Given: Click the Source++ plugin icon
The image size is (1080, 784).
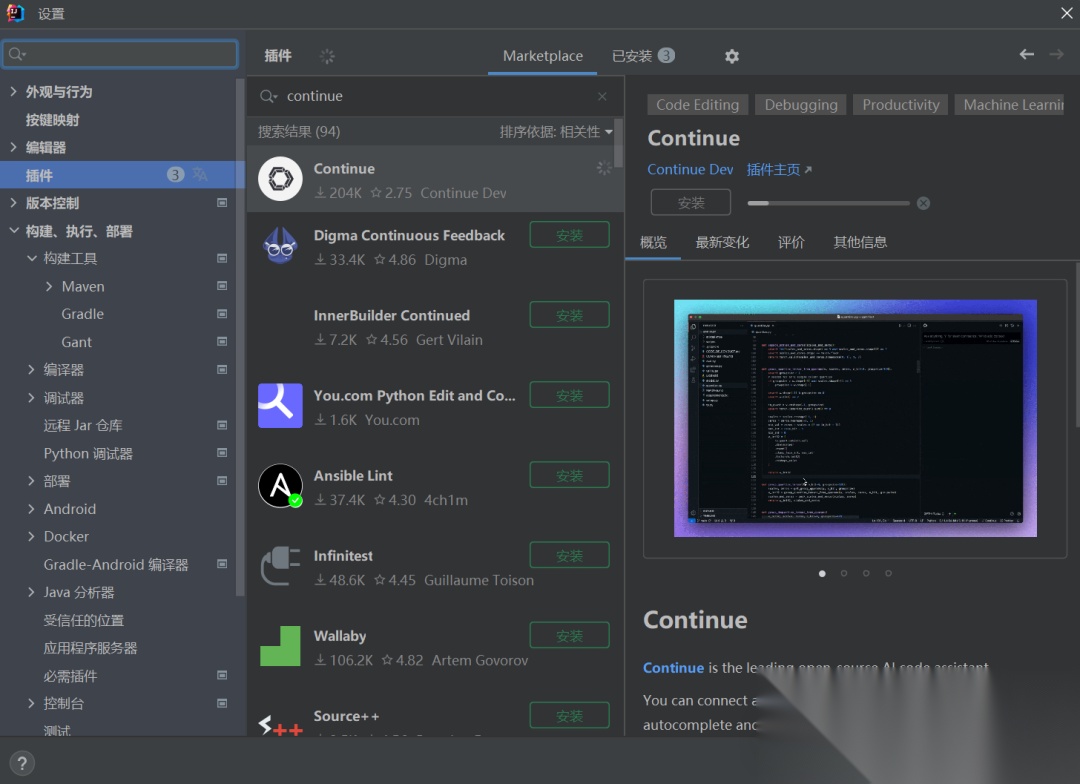Looking at the screenshot, I should (x=280, y=725).
